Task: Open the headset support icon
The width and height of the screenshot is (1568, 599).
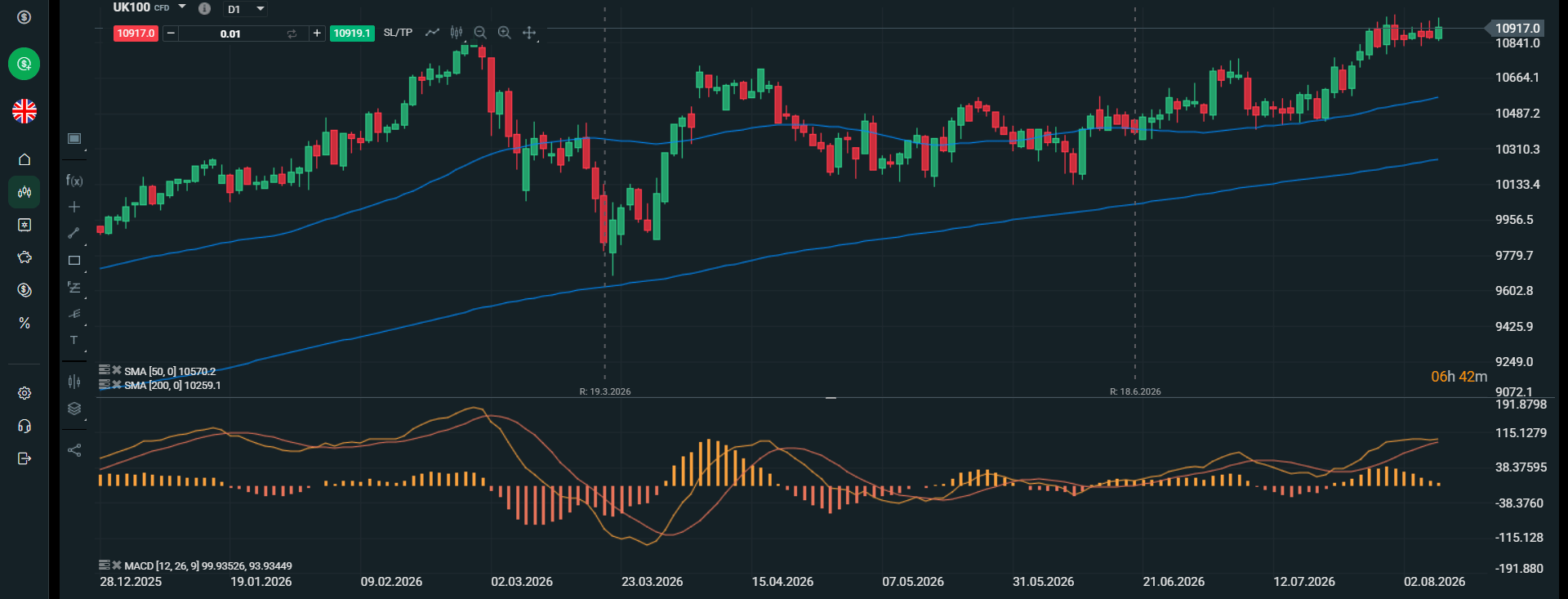Action: click(24, 426)
